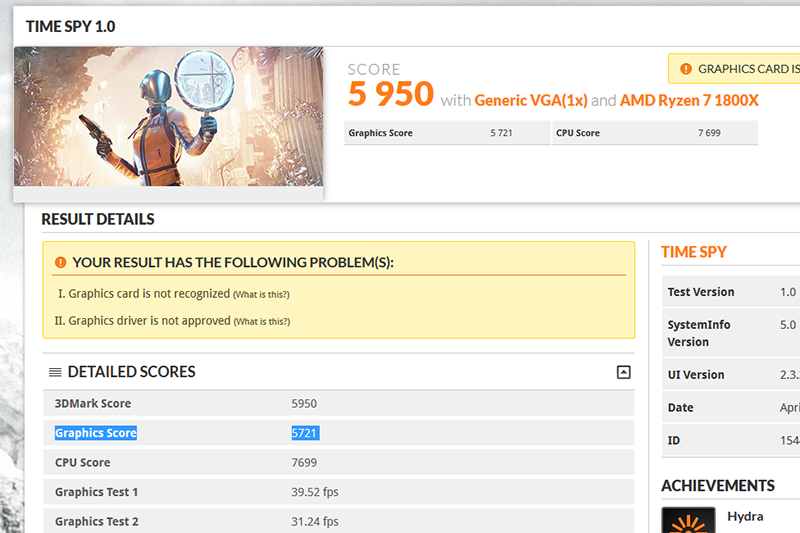Open the Hydra achievement icon

tap(688, 520)
